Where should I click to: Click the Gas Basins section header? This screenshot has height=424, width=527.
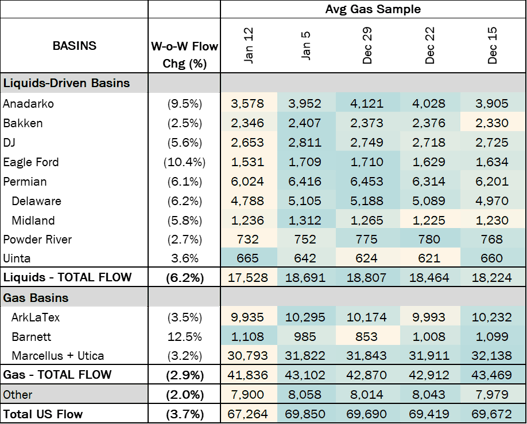36,298
